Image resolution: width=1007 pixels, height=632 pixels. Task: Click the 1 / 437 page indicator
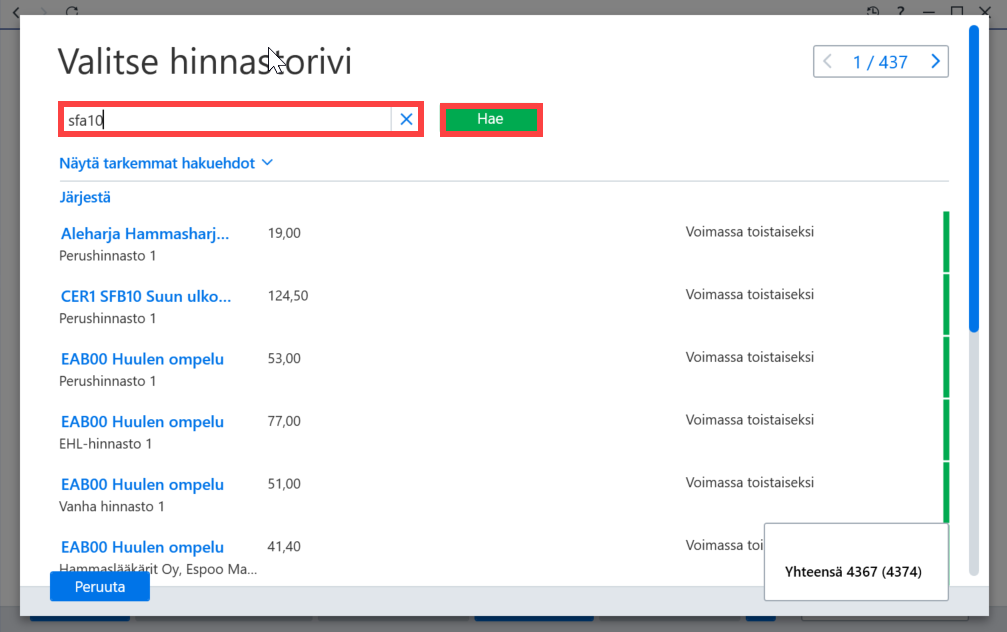[x=880, y=62]
